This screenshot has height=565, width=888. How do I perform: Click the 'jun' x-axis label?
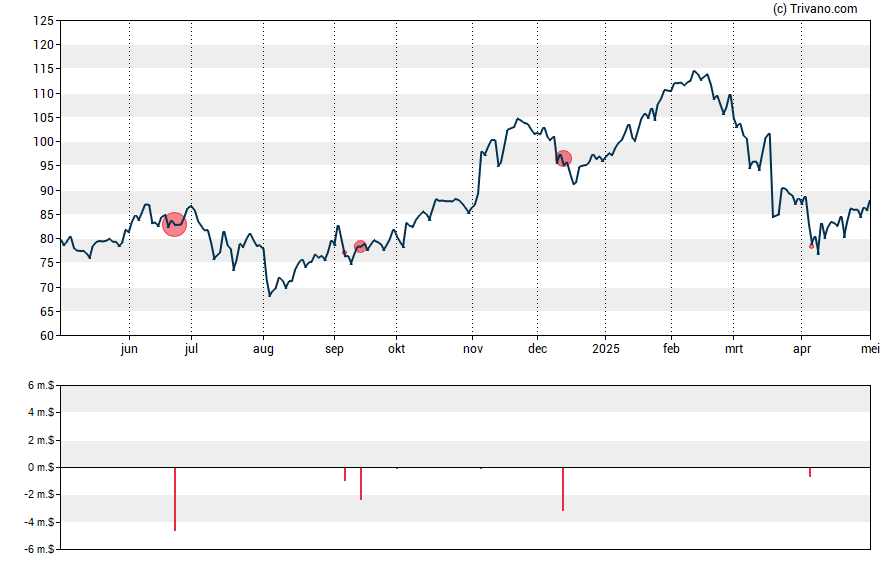[x=129, y=349]
